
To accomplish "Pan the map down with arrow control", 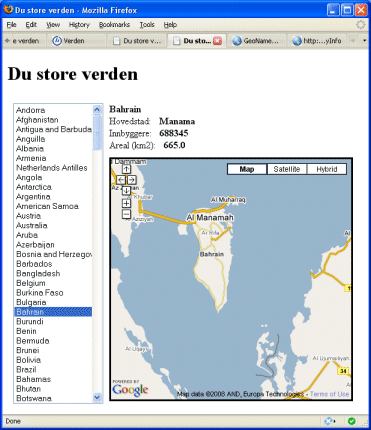I will pyautogui.click(x=126, y=191).
